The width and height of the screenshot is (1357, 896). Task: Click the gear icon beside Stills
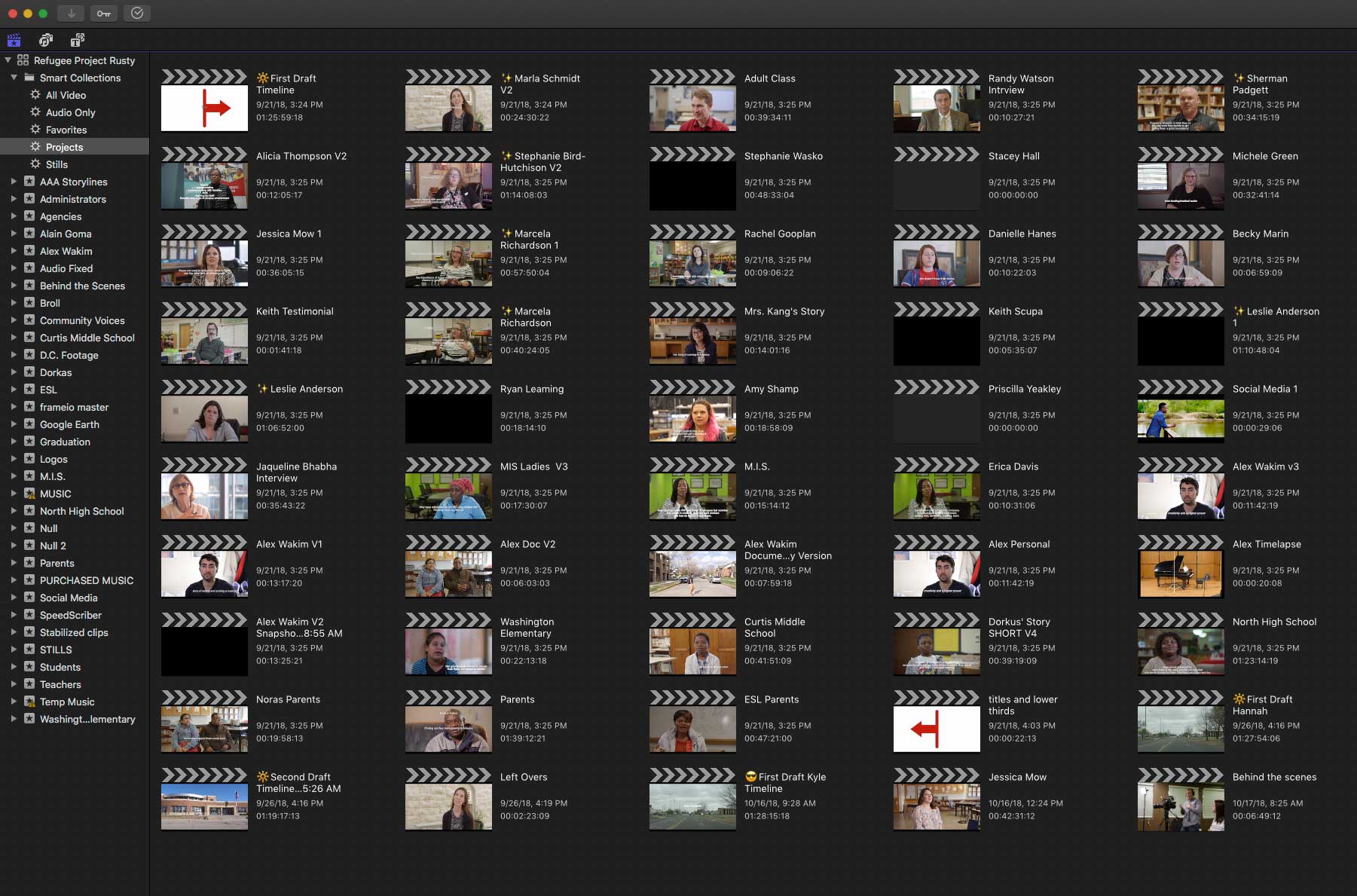[35, 164]
